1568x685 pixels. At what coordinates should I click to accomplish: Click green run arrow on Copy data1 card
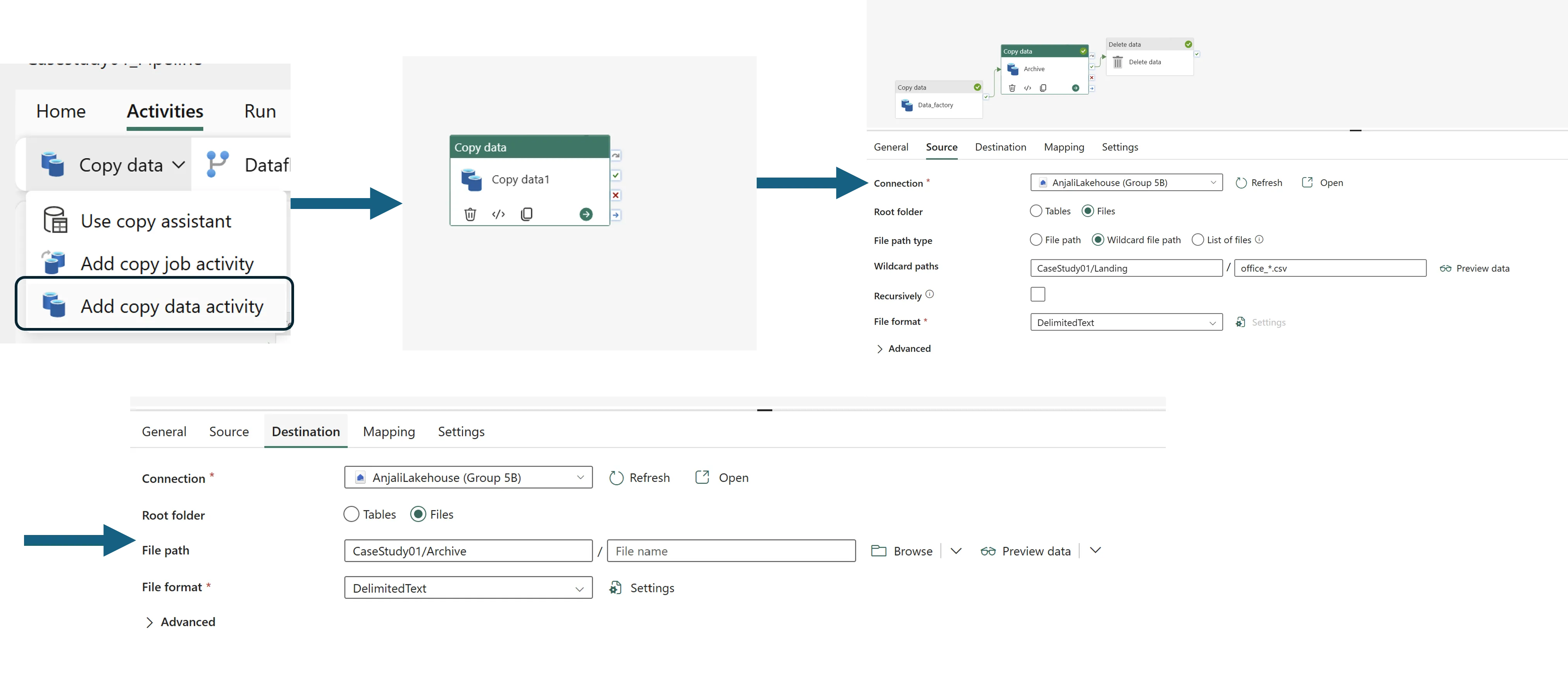coord(585,214)
